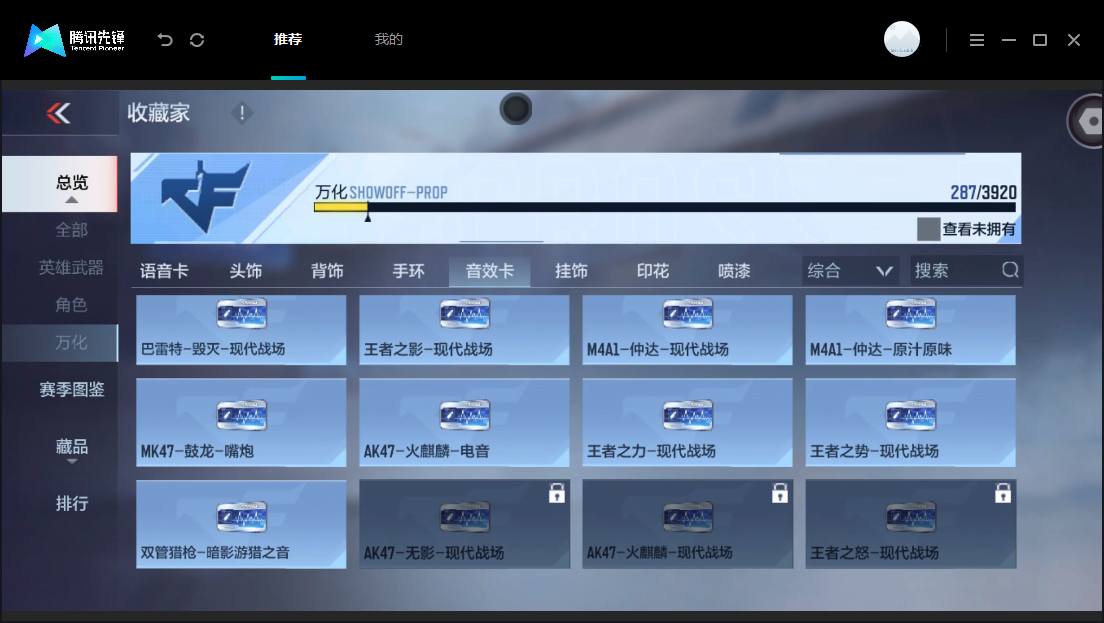Click the triangle marker under progress bar

tap(368, 218)
